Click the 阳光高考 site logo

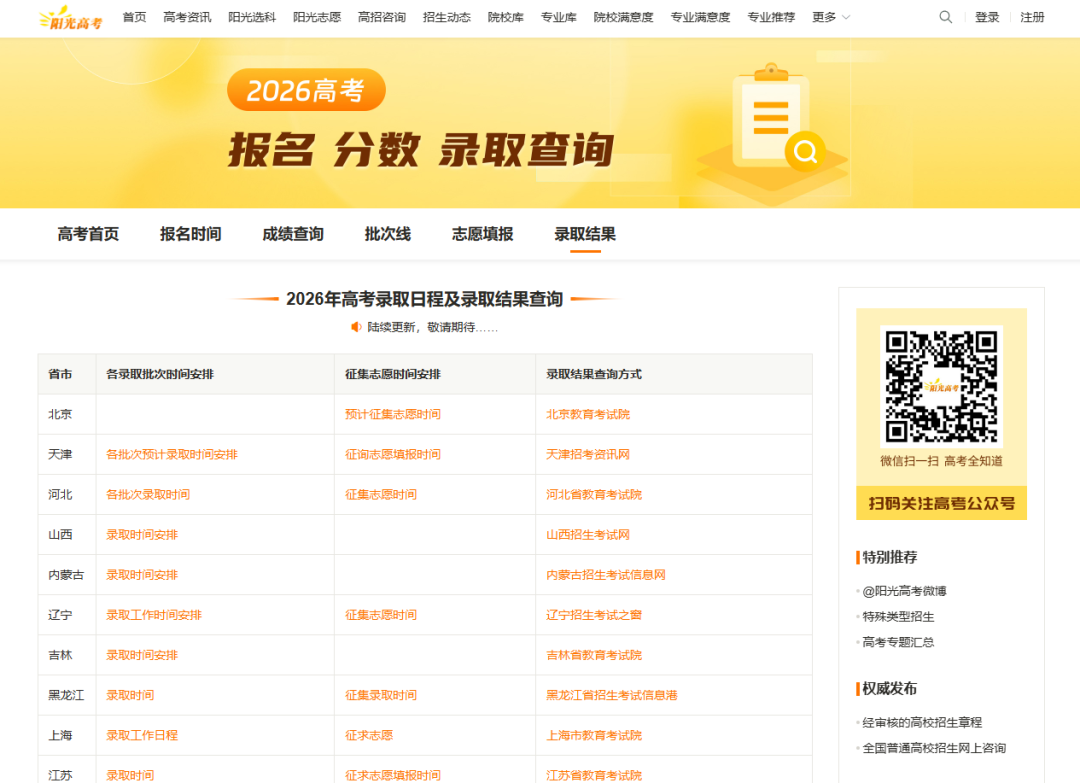[x=71, y=18]
